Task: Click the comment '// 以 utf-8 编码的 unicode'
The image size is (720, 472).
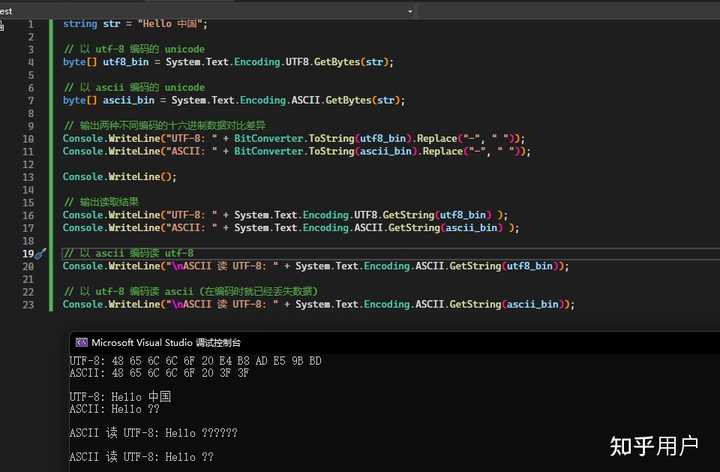Action: click(x=134, y=49)
